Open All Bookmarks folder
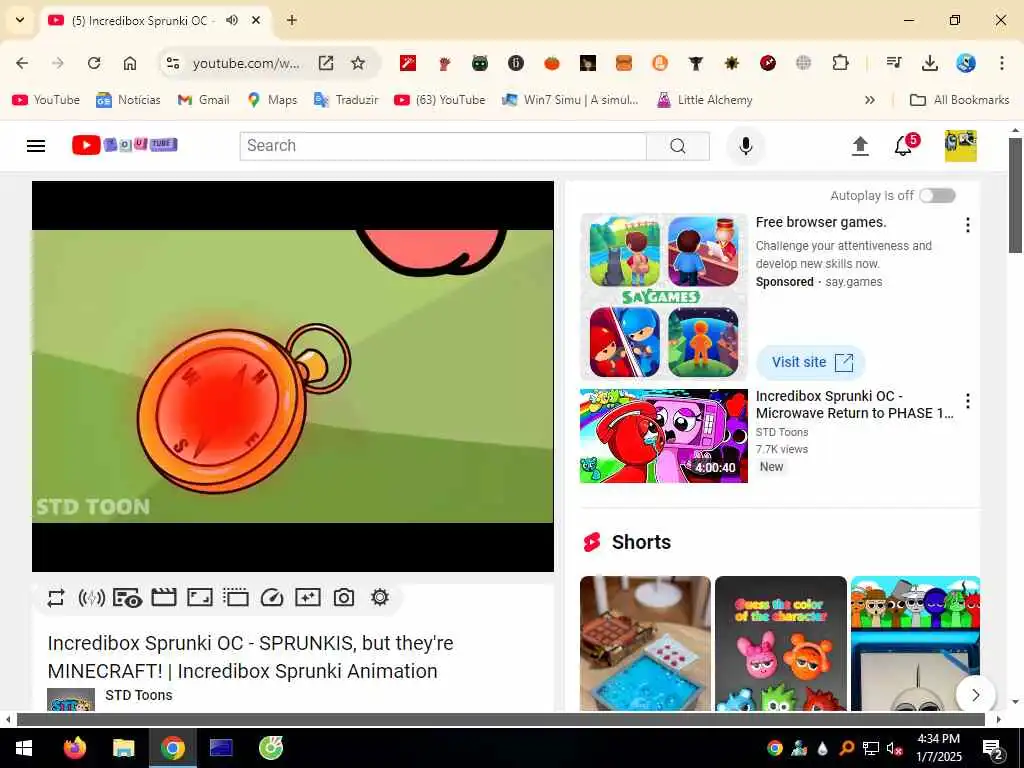The image size is (1024, 768). pos(959,100)
